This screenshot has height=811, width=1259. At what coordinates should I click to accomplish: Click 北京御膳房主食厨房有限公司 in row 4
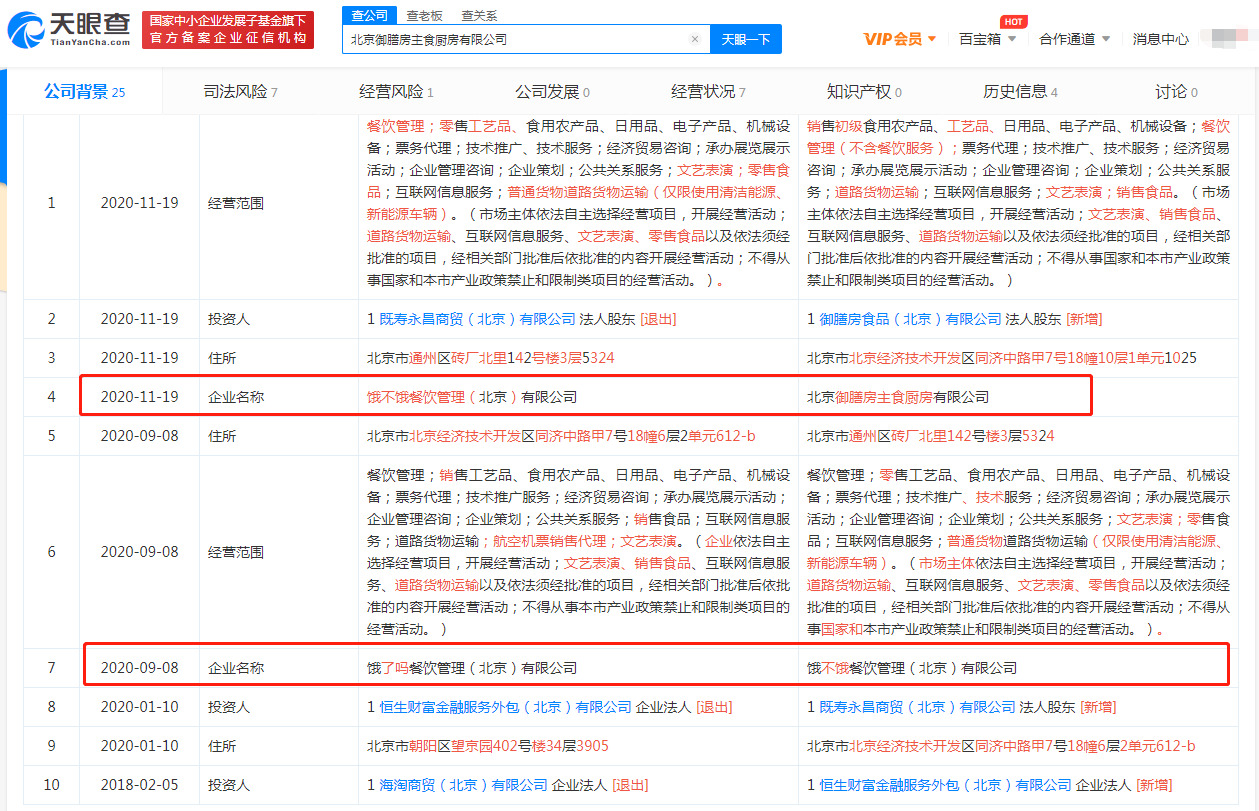pos(898,397)
